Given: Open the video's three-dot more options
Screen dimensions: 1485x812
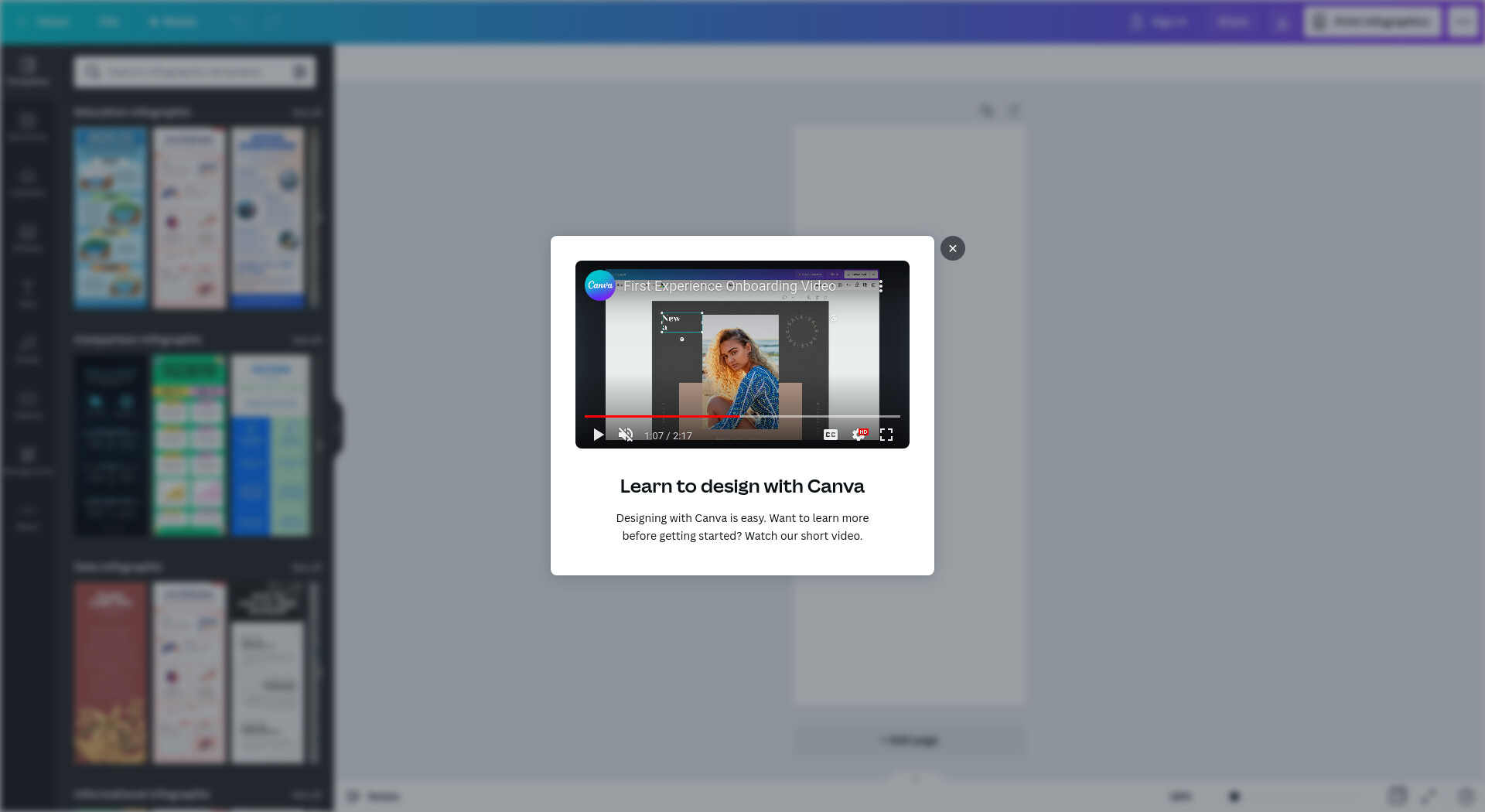Looking at the screenshot, I should click(x=880, y=286).
